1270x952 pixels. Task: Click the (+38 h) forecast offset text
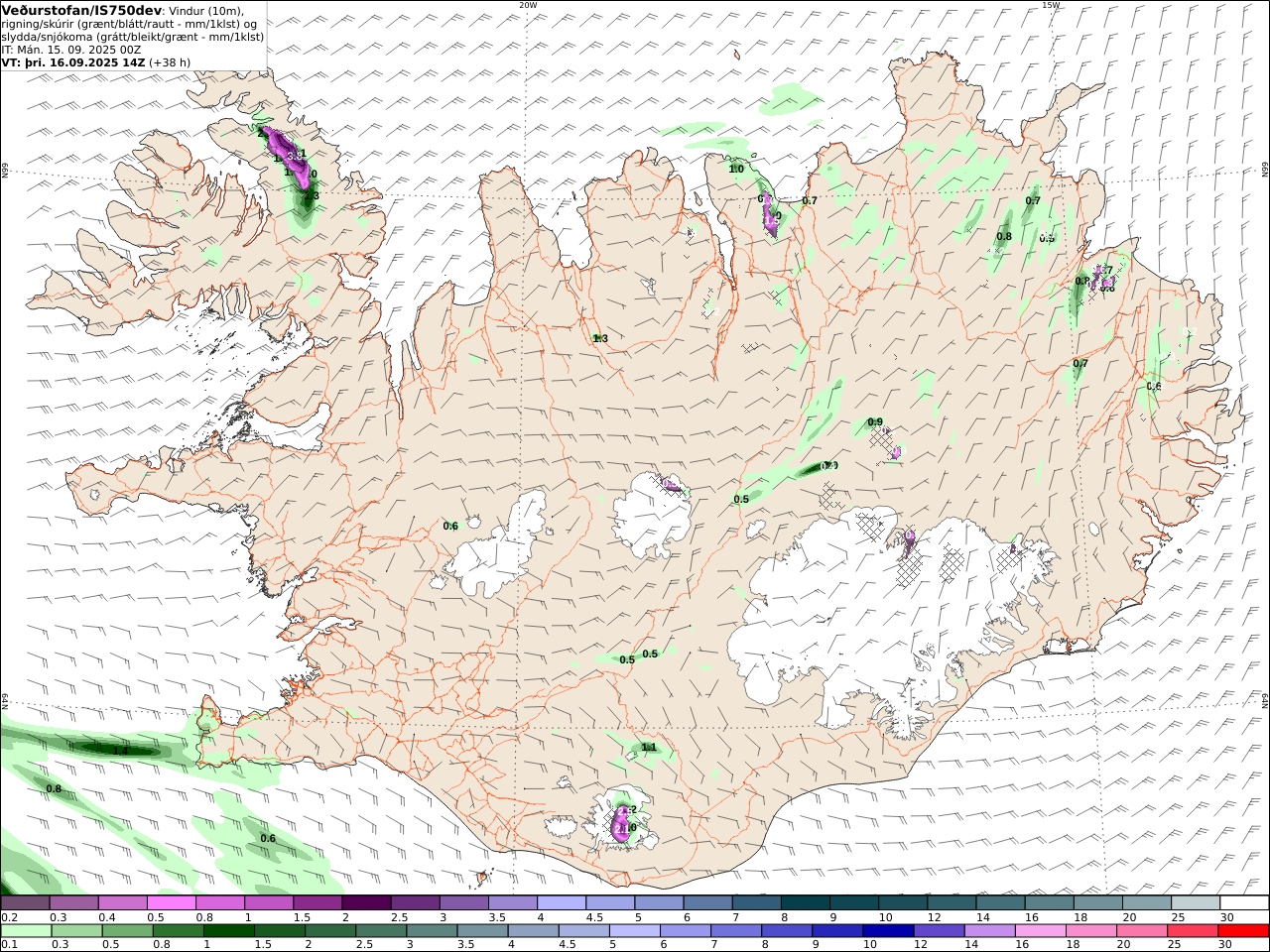point(170,61)
